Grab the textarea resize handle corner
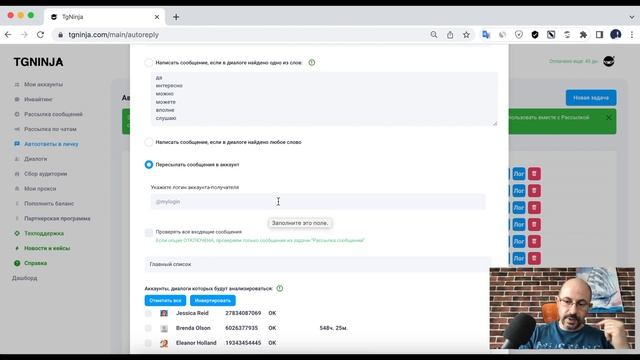This screenshot has height=360, width=640. pos(495,123)
